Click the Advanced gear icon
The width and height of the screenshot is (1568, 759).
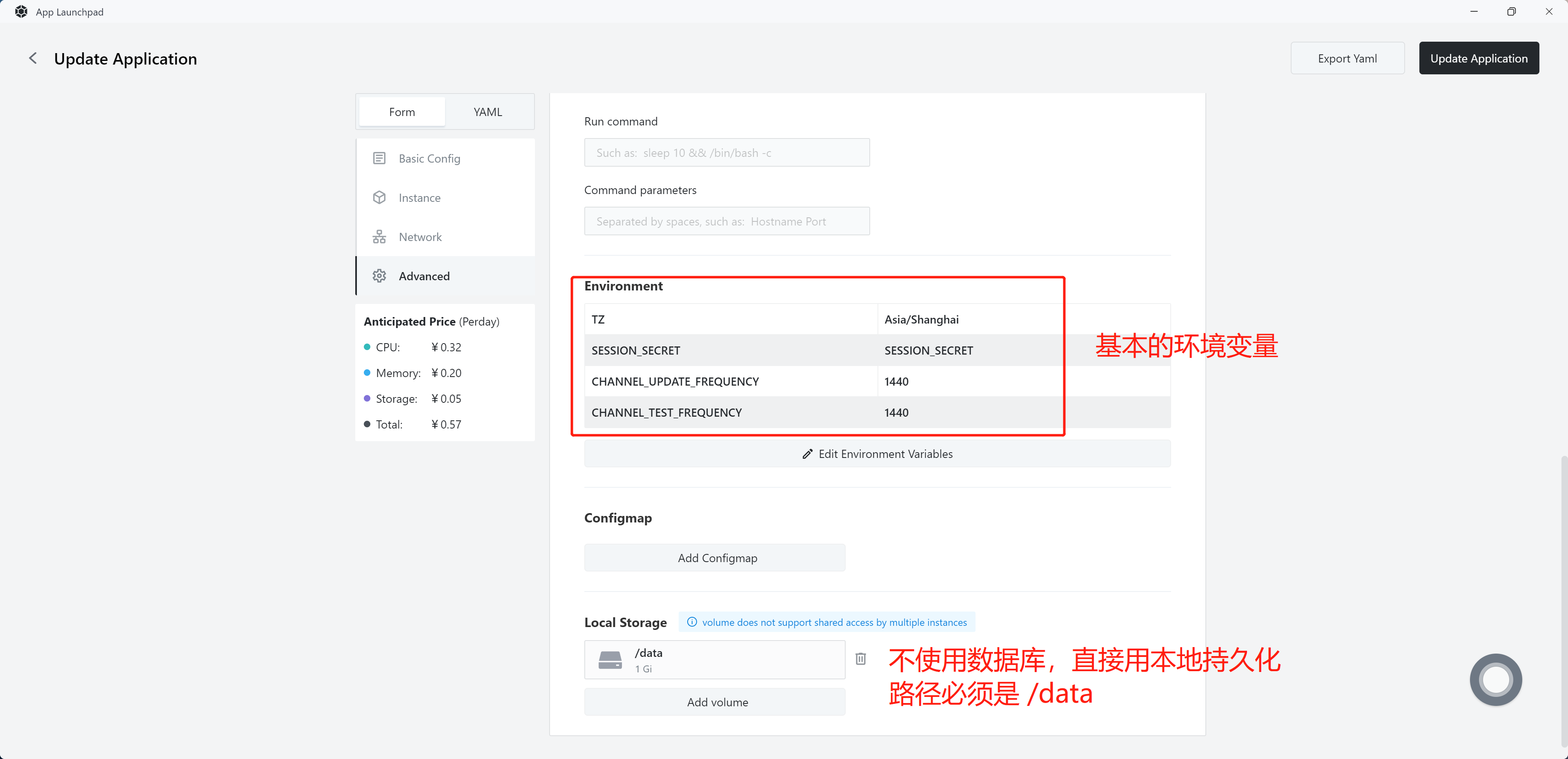click(379, 276)
